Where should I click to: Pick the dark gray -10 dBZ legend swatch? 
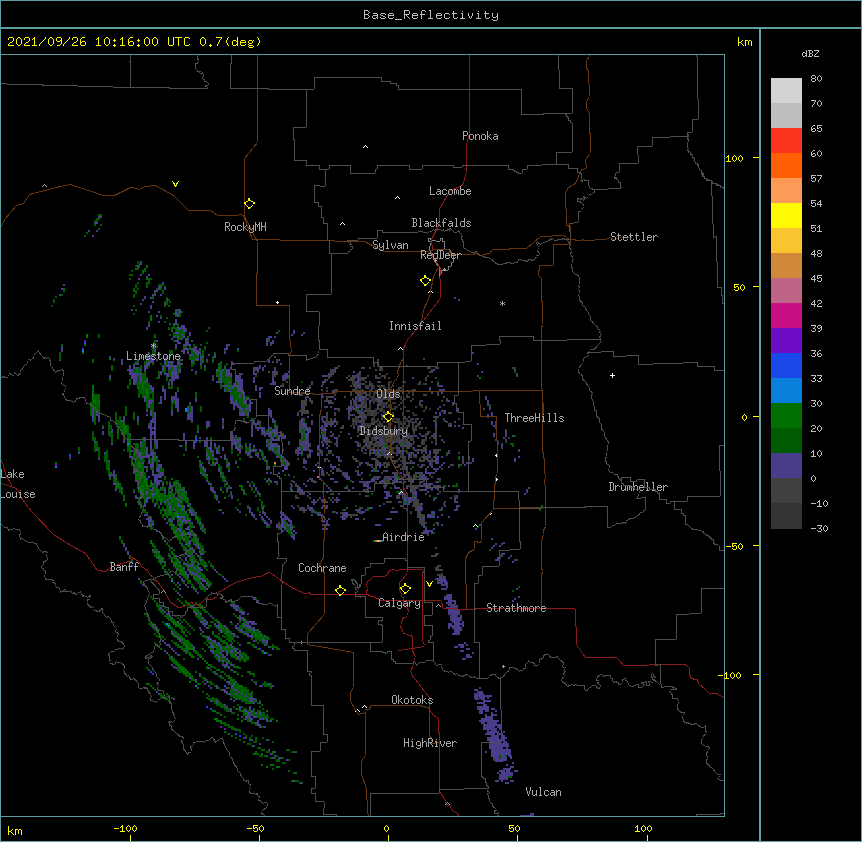point(786,516)
